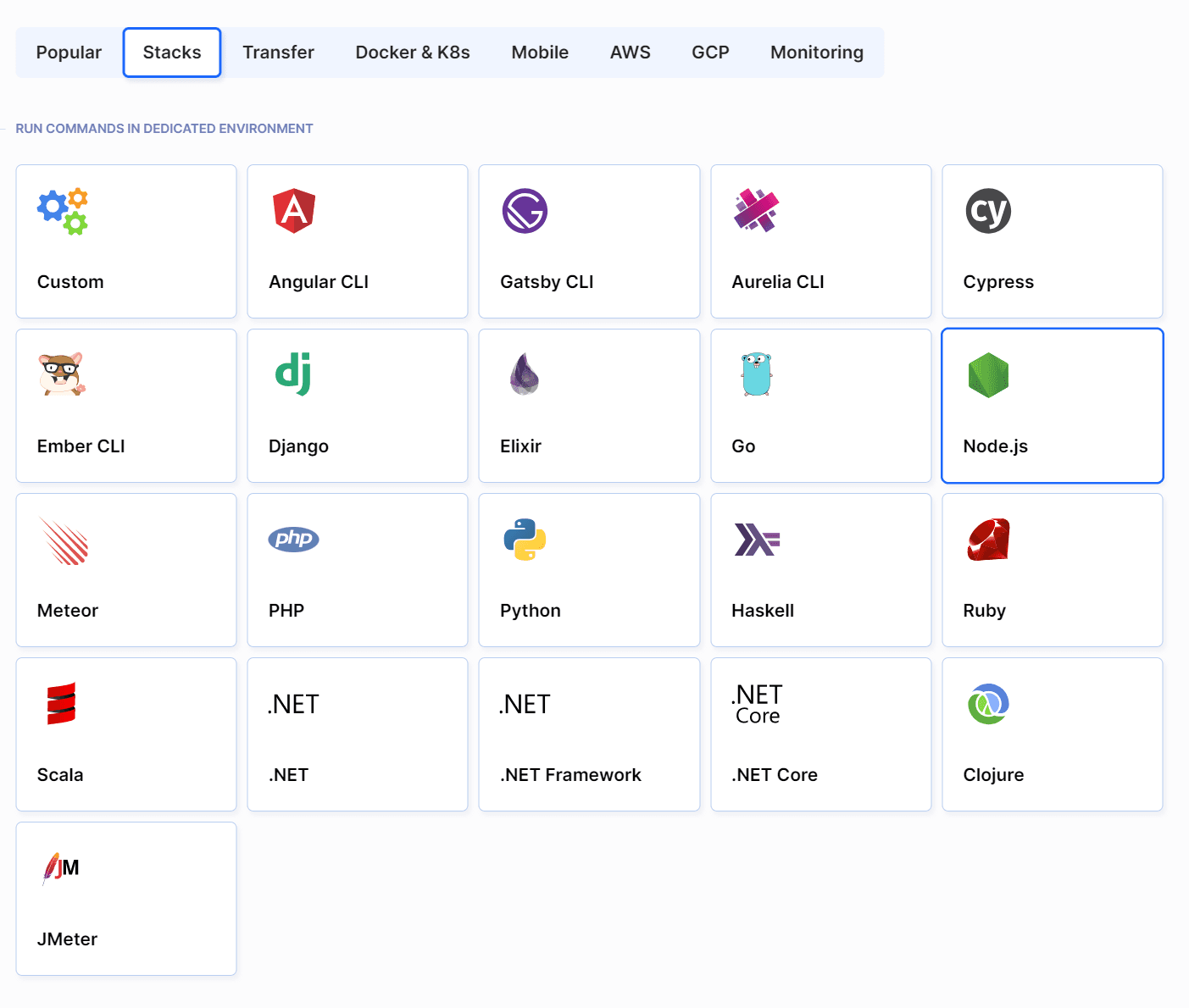
Task: Click the Clojure logo
Action: click(x=988, y=704)
